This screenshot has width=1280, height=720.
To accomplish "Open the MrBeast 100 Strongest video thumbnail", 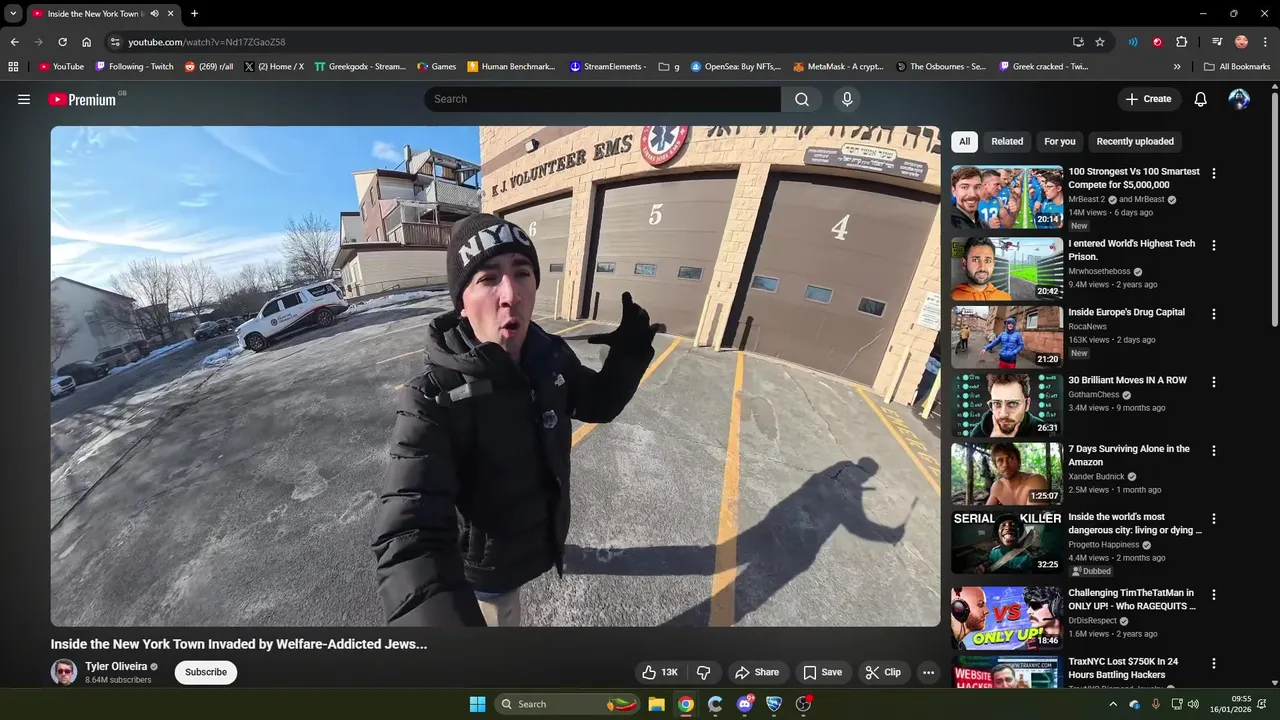I will 1007,197.
